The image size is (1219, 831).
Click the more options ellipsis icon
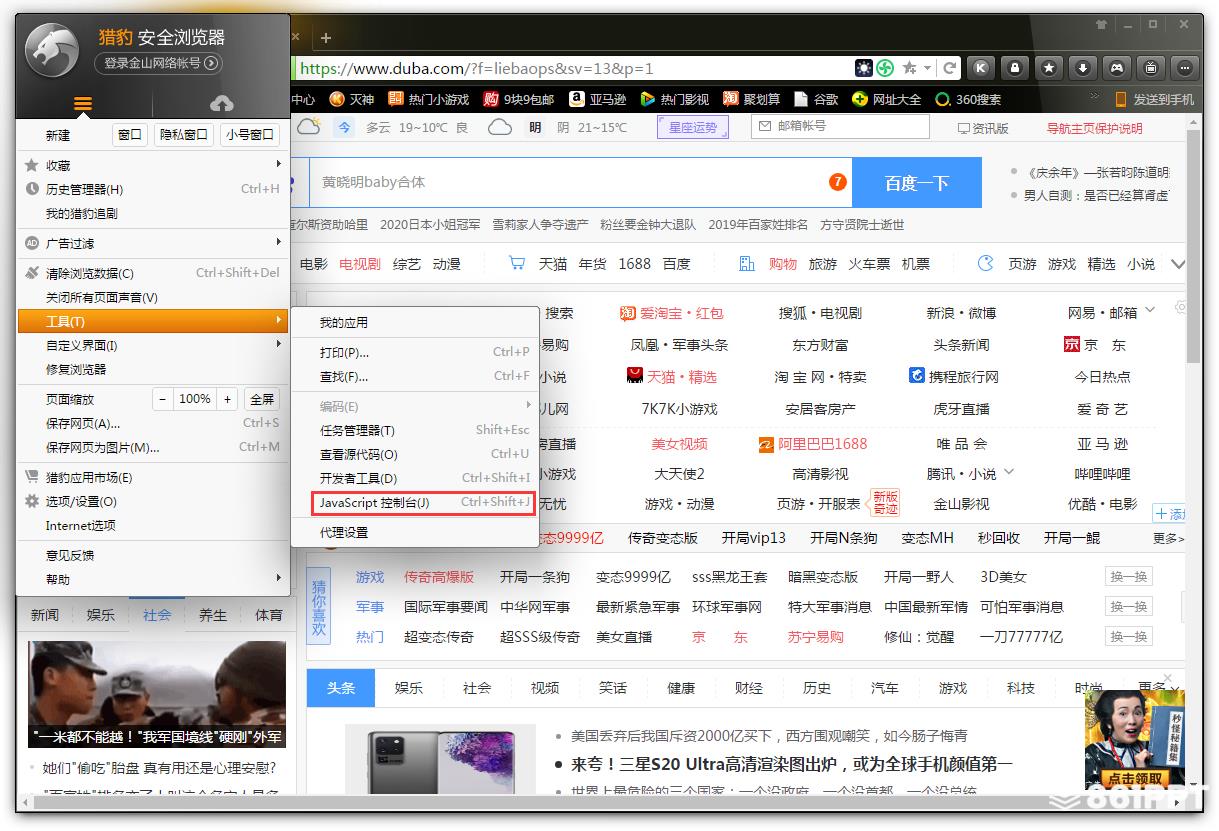click(1185, 68)
